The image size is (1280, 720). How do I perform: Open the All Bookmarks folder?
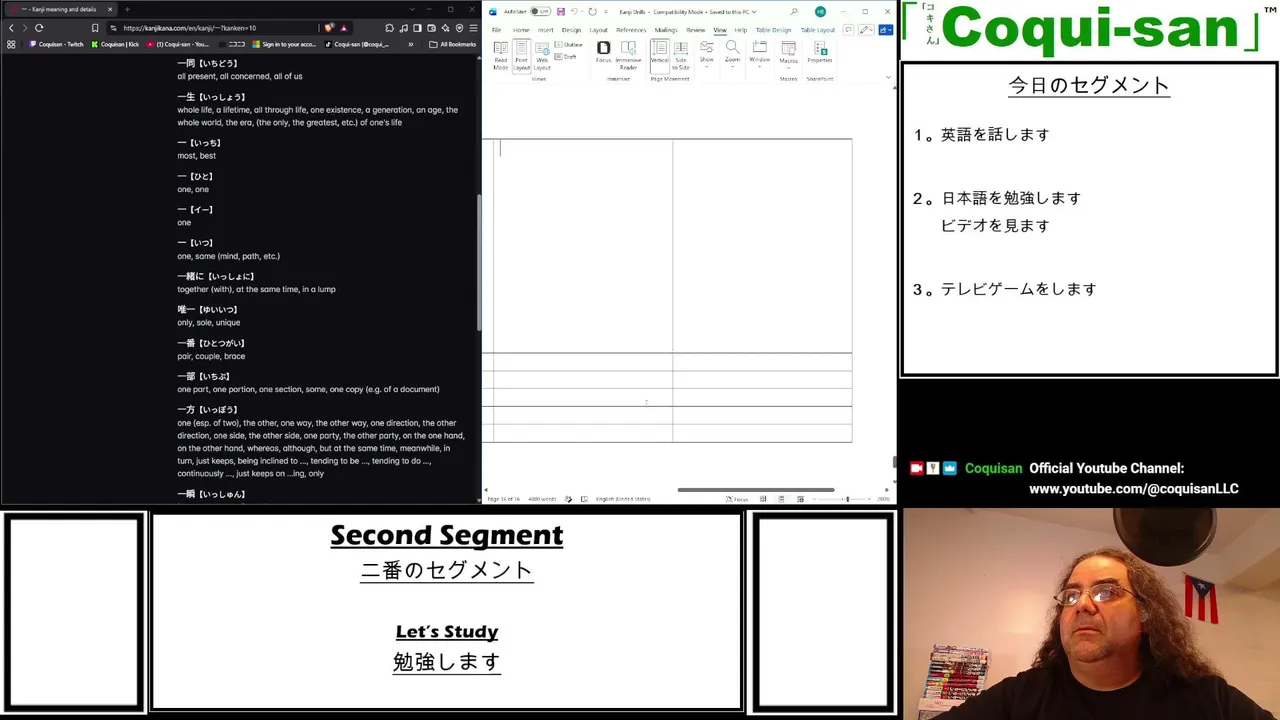coord(452,44)
